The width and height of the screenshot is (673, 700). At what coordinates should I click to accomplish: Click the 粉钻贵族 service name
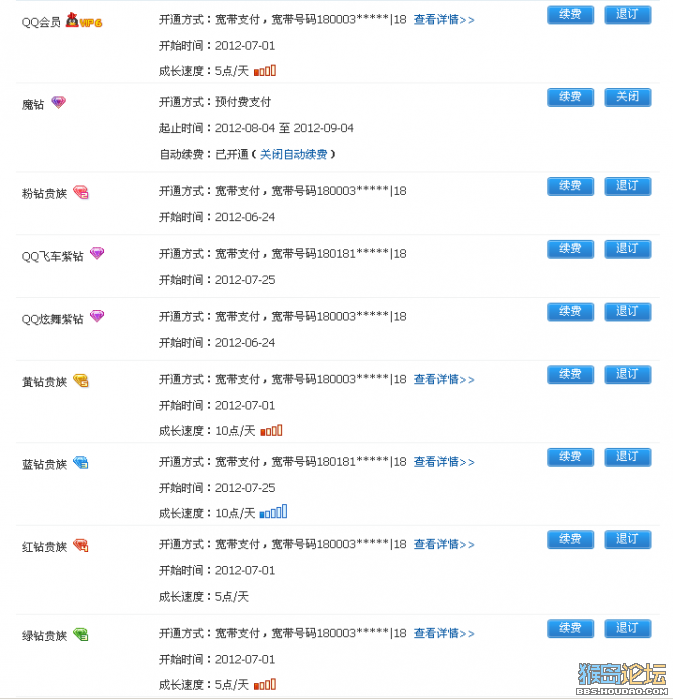(x=44, y=193)
